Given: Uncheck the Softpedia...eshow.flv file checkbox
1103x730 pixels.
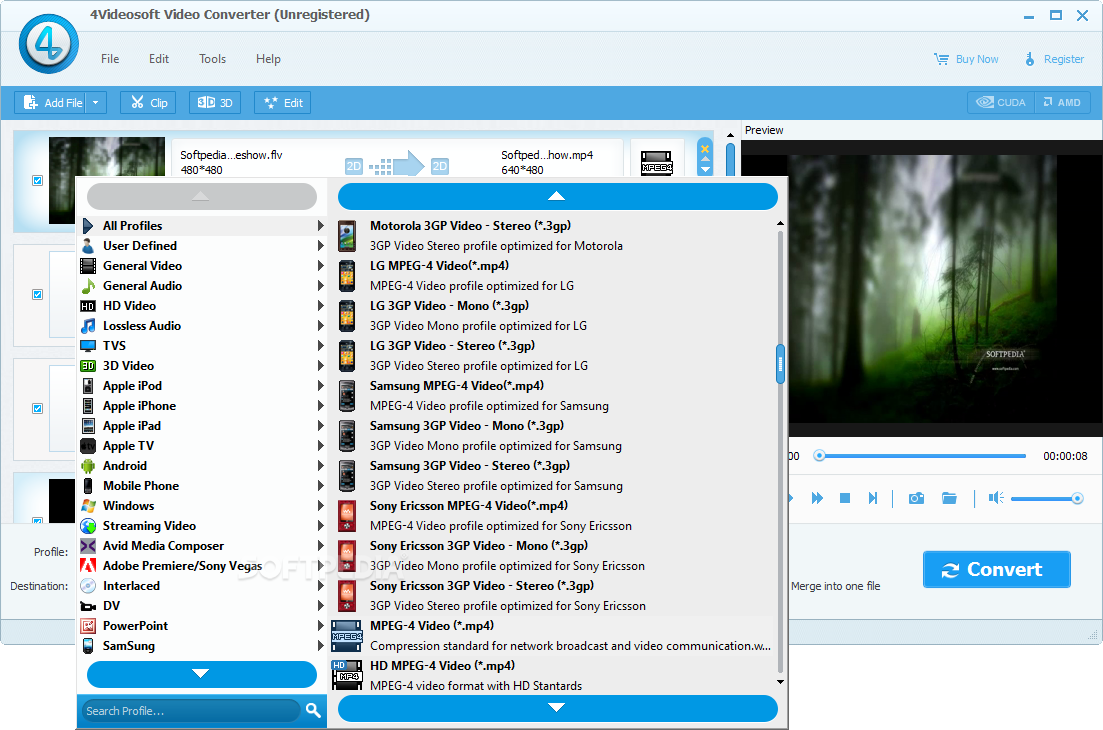Looking at the screenshot, I should [37, 181].
